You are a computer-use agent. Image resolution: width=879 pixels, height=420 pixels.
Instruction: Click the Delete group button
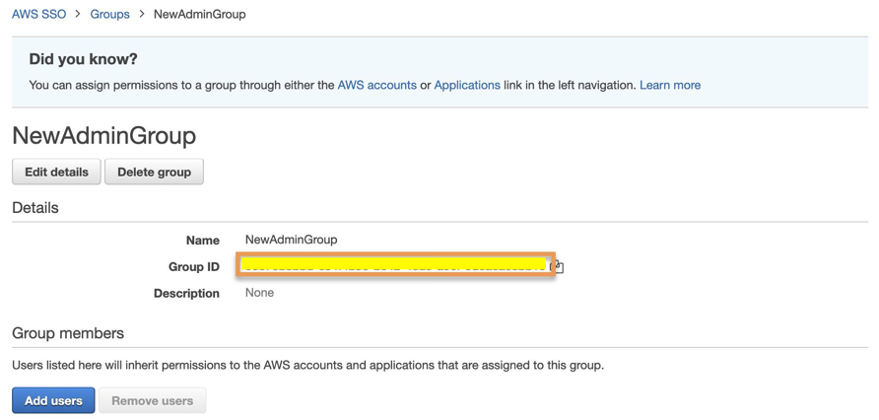154,172
